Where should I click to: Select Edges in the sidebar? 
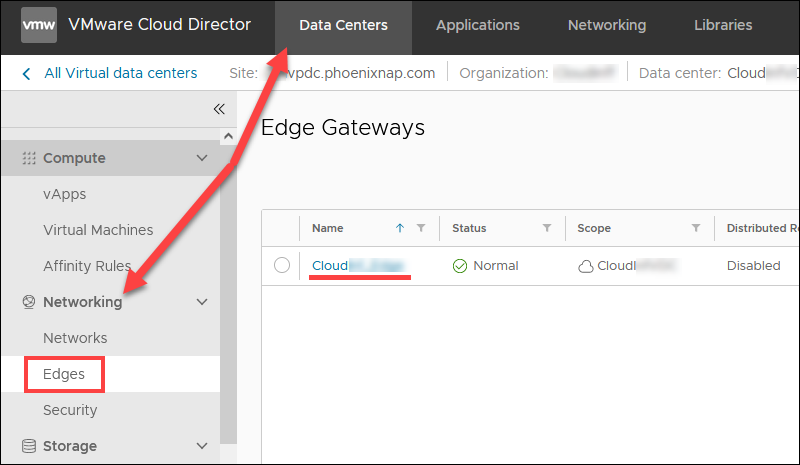(64, 374)
